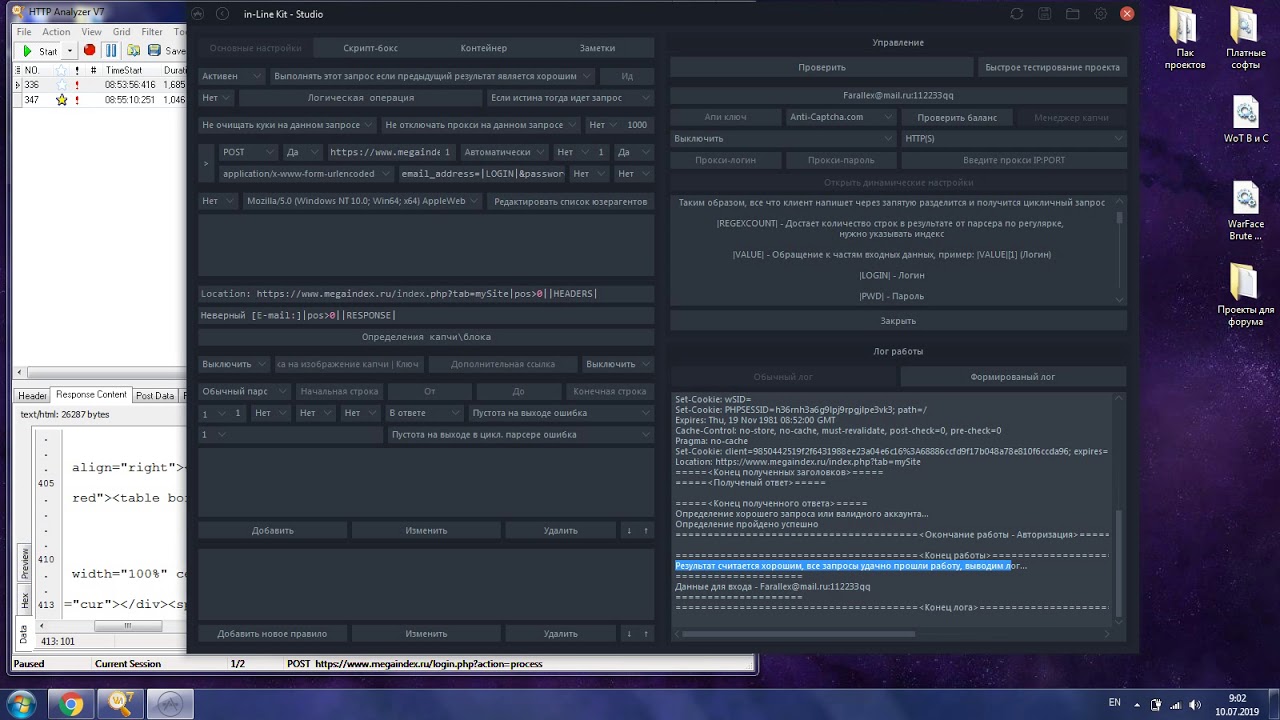This screenshot has height=720, width=1280.
Task: Switch to the 'Заметки' tab
Action: point(597,48)
